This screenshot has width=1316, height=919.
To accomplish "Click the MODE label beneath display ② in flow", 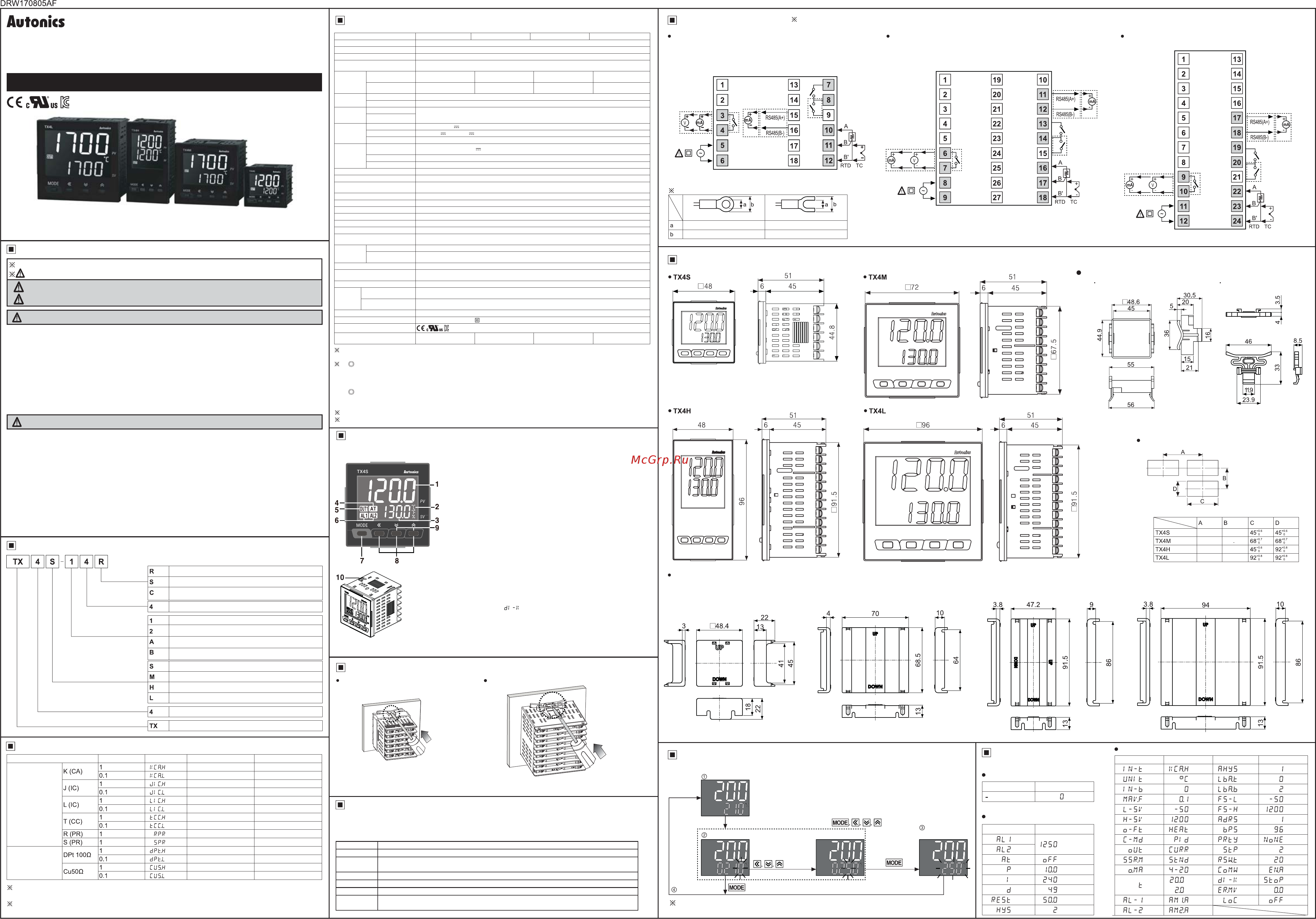I will tap(737, 887).
